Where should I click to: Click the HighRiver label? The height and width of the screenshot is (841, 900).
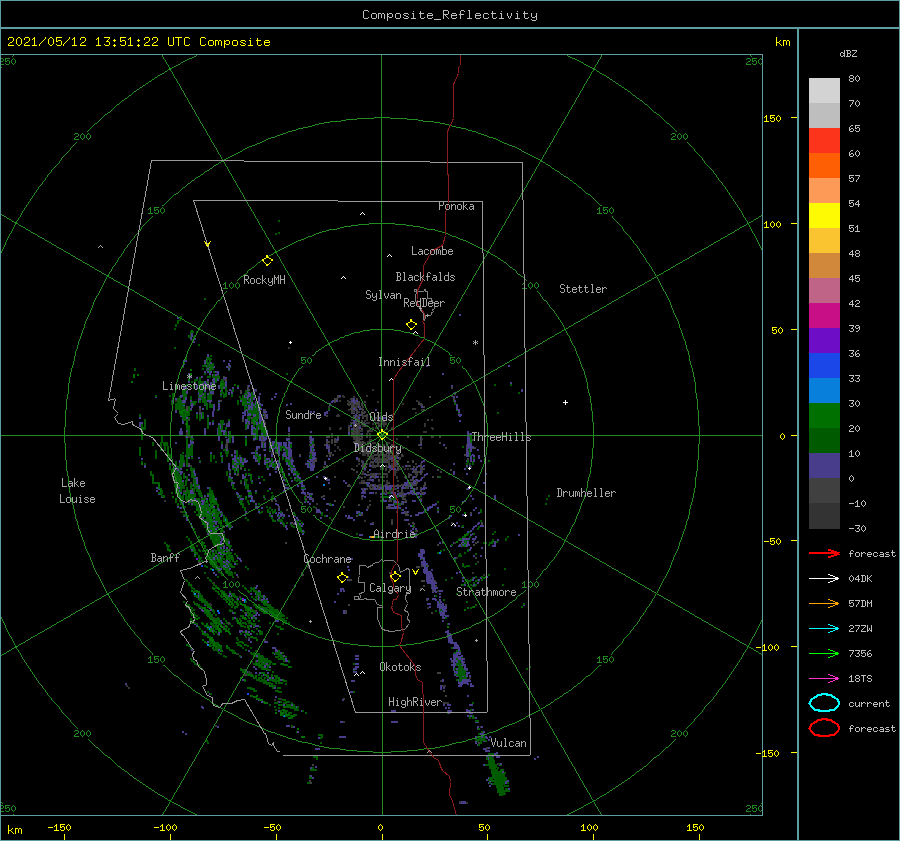(415, 702)
